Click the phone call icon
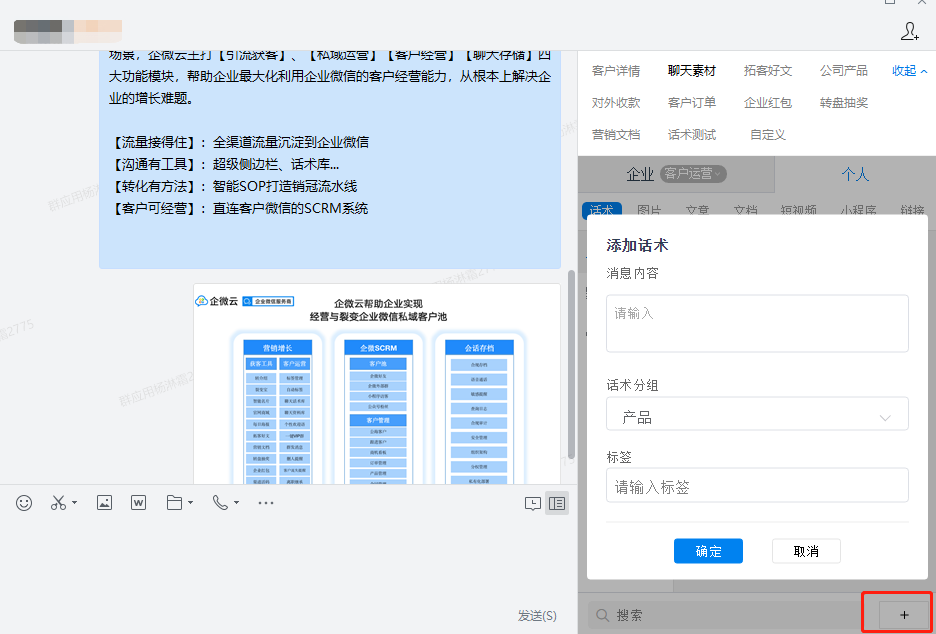 220,503
